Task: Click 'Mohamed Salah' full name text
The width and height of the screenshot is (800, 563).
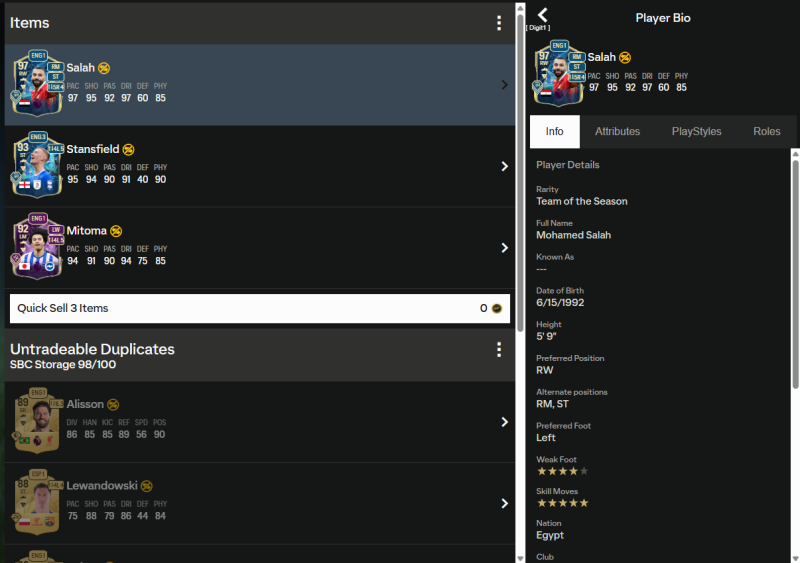Action: point(573,235)
